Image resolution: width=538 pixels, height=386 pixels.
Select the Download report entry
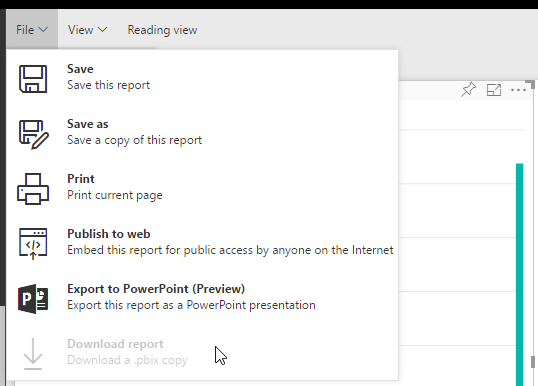click(x=202, y=352)
